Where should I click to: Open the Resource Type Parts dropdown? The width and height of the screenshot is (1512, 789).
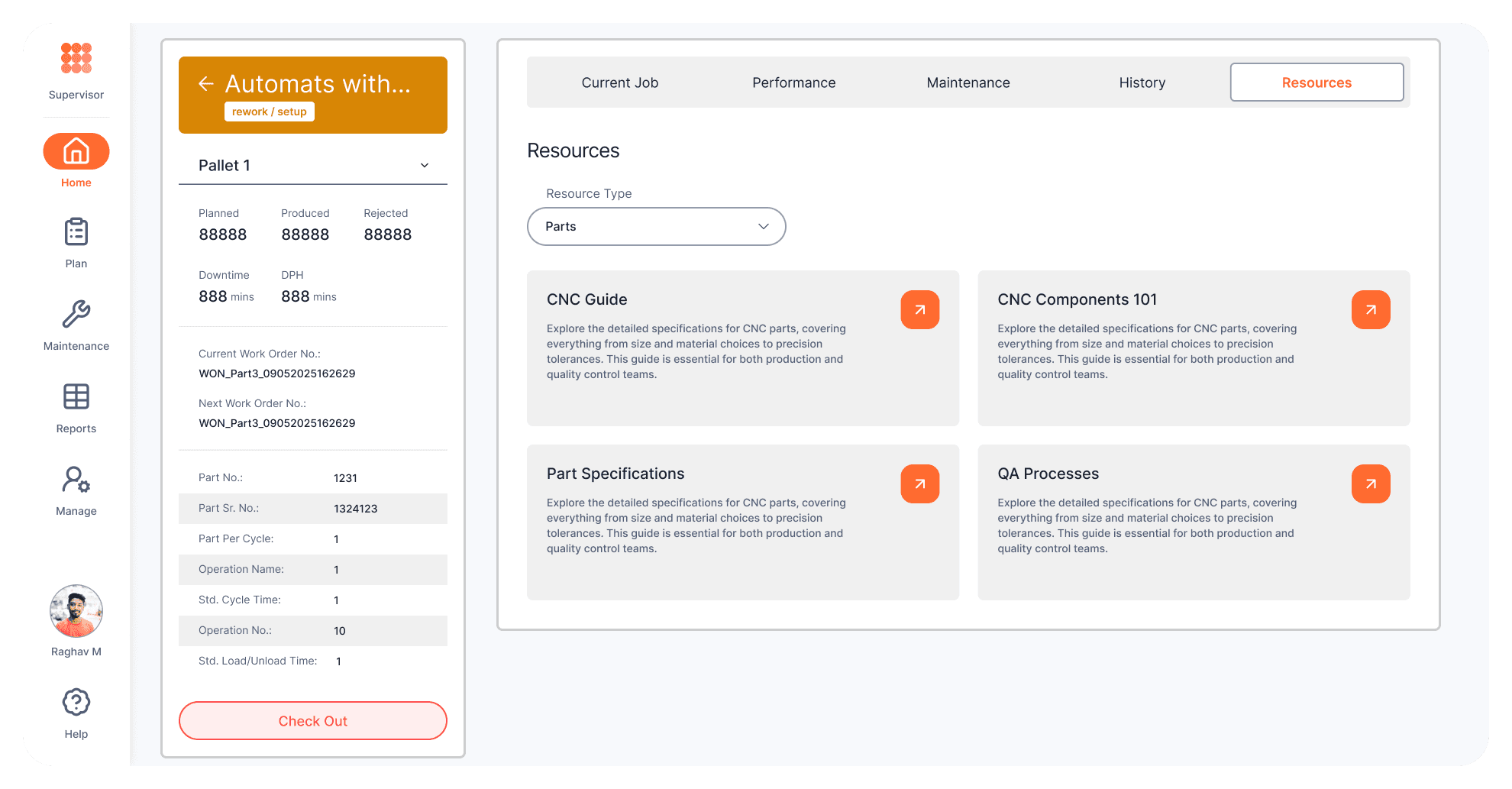(x=657, y=227)
